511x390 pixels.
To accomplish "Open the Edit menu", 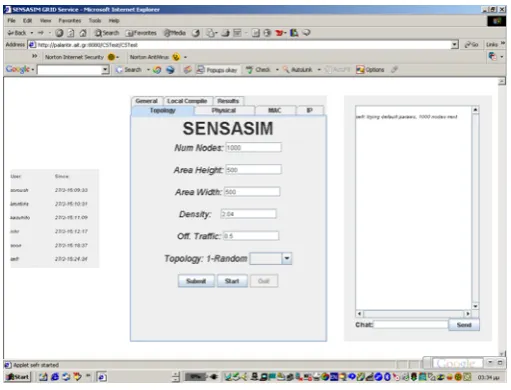I will pyautogui.click(x=27, y=21).
